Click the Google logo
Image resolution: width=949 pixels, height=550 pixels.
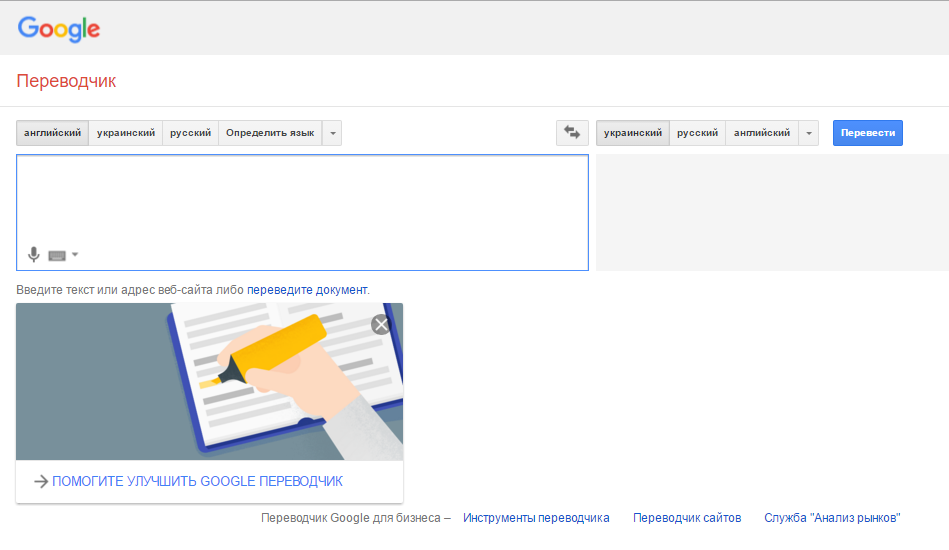tap(59, 29)
